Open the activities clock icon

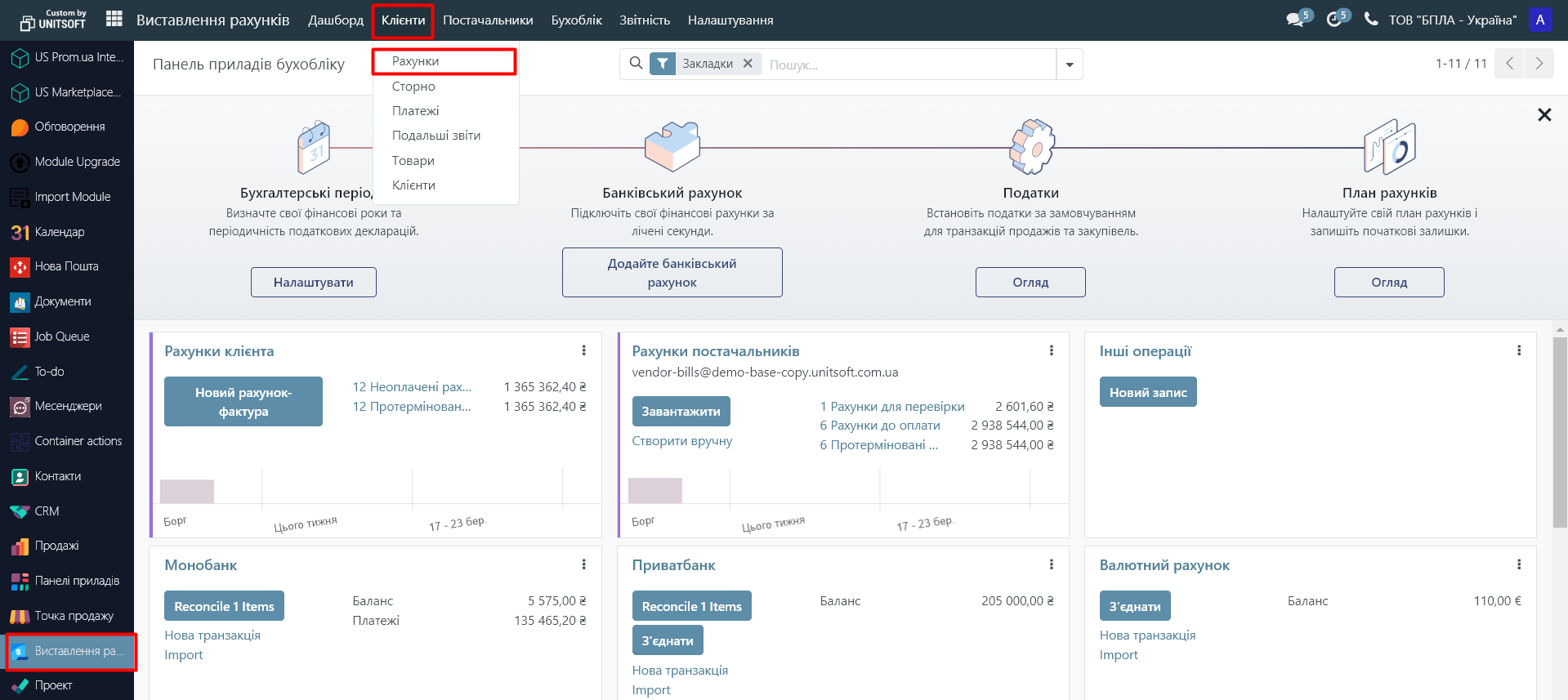point(1333,20)
